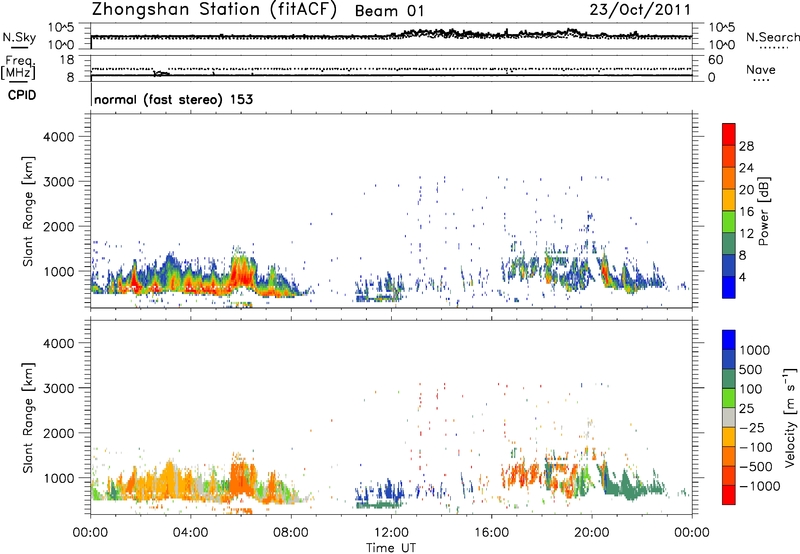The height and width of the screenshot is (554, 800).
Task: Pick the red Velocity segment below -1000
Action: (x=729, y=495)
